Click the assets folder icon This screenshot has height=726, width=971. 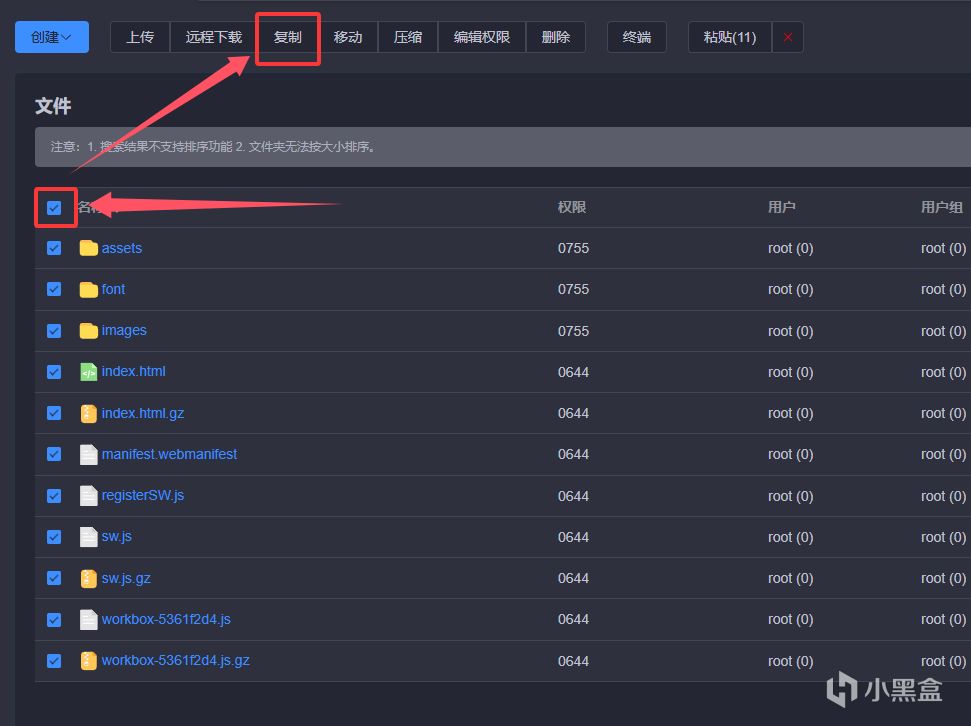click(89, 248)
